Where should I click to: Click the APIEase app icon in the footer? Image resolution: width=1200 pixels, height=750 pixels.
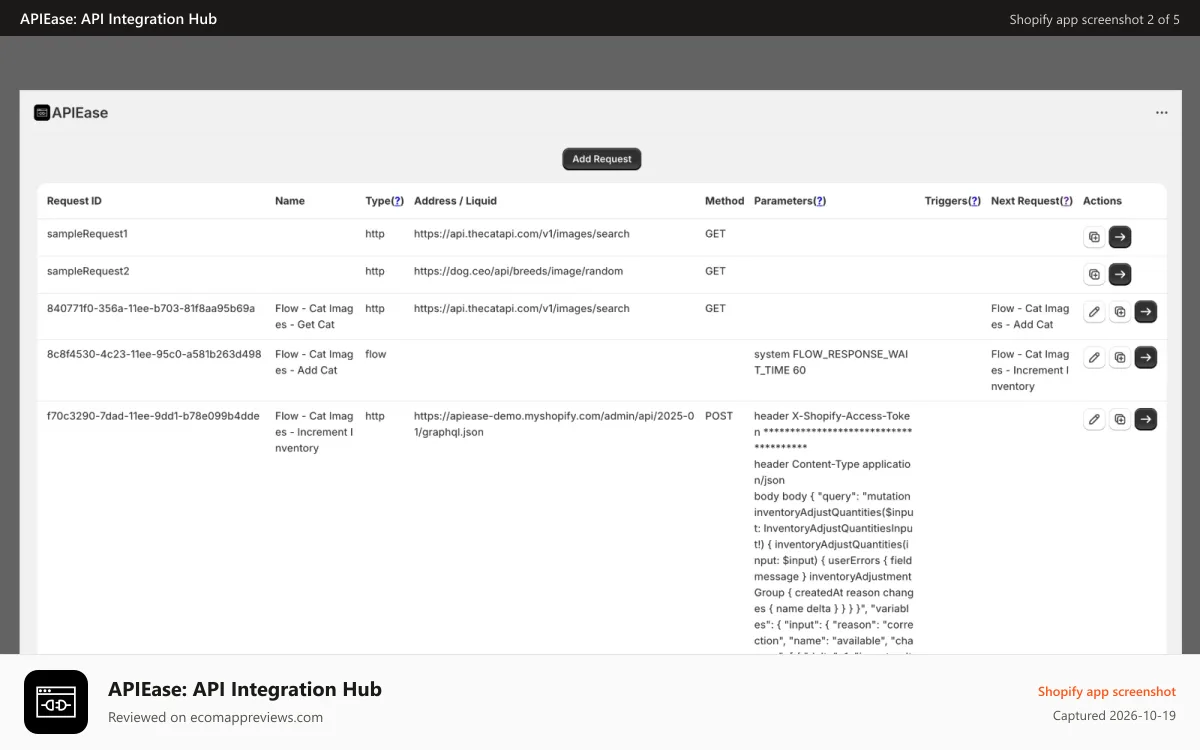56,702
